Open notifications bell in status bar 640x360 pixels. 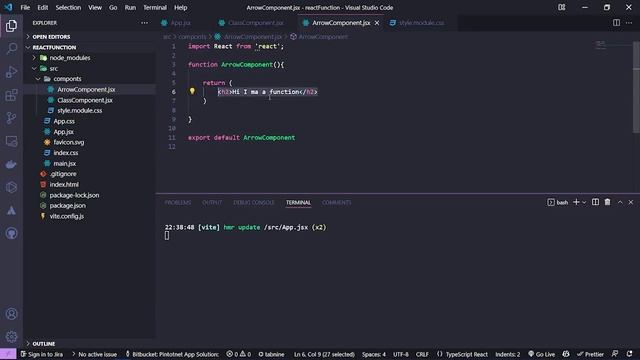629,354
